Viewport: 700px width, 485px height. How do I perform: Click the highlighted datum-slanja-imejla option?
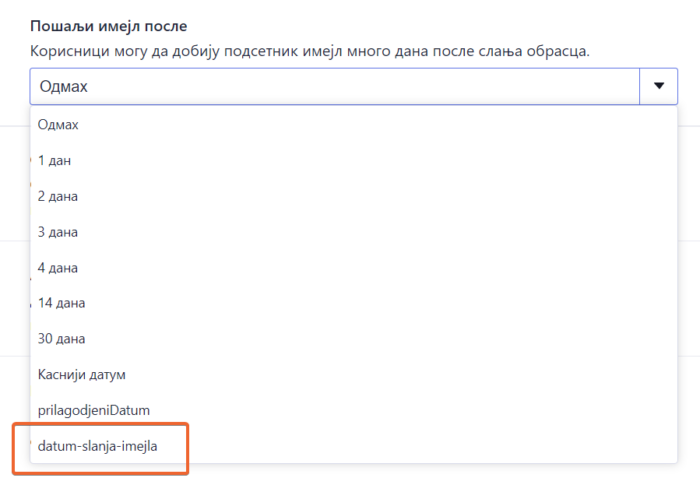click(98, 445)
